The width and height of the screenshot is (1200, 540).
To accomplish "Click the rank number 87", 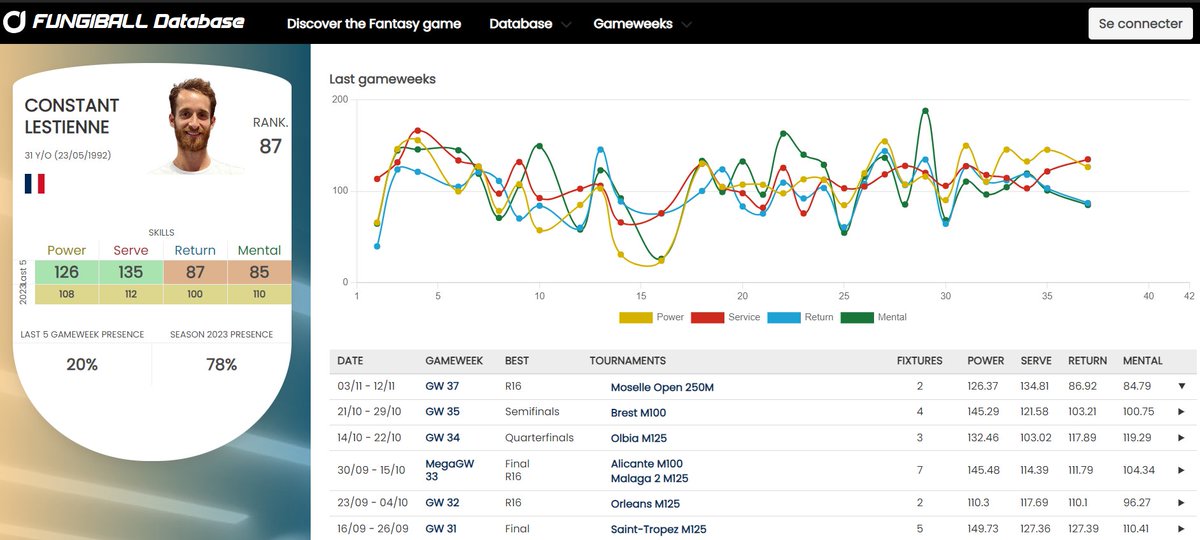I will click(x=270, y=147).
